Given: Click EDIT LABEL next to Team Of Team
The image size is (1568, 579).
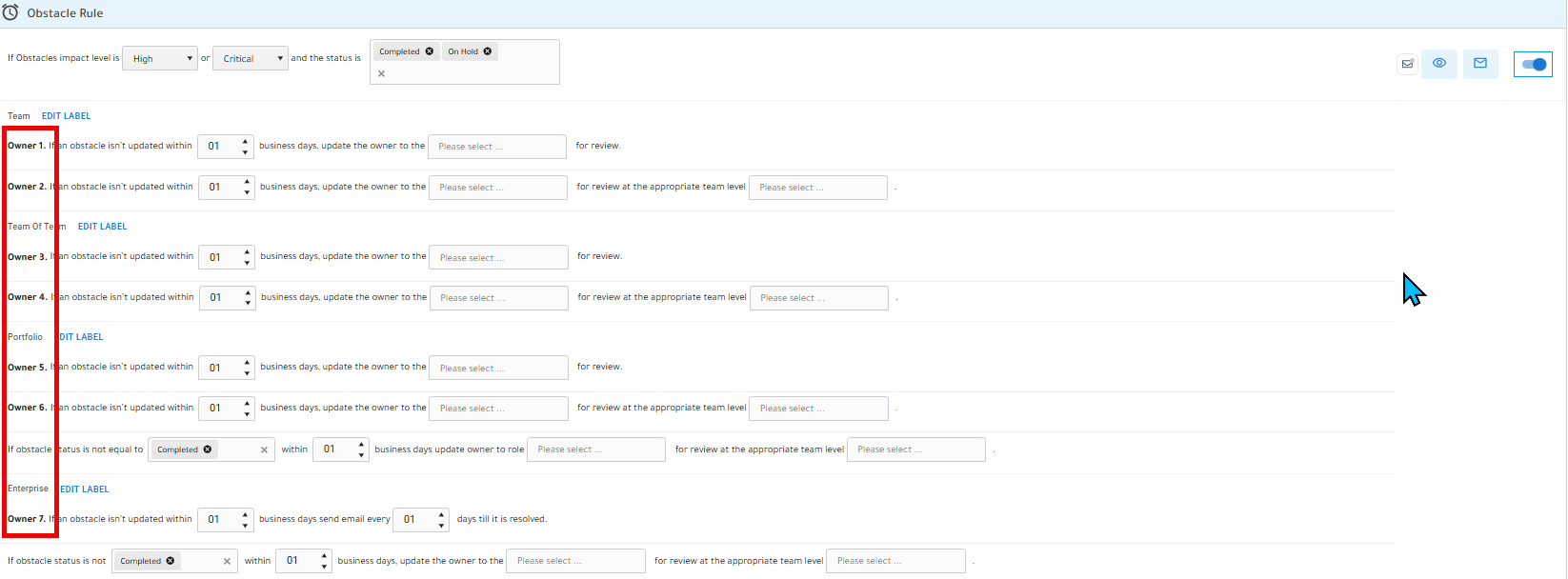Looking at the screenshot, I should [x=102, y=227].
